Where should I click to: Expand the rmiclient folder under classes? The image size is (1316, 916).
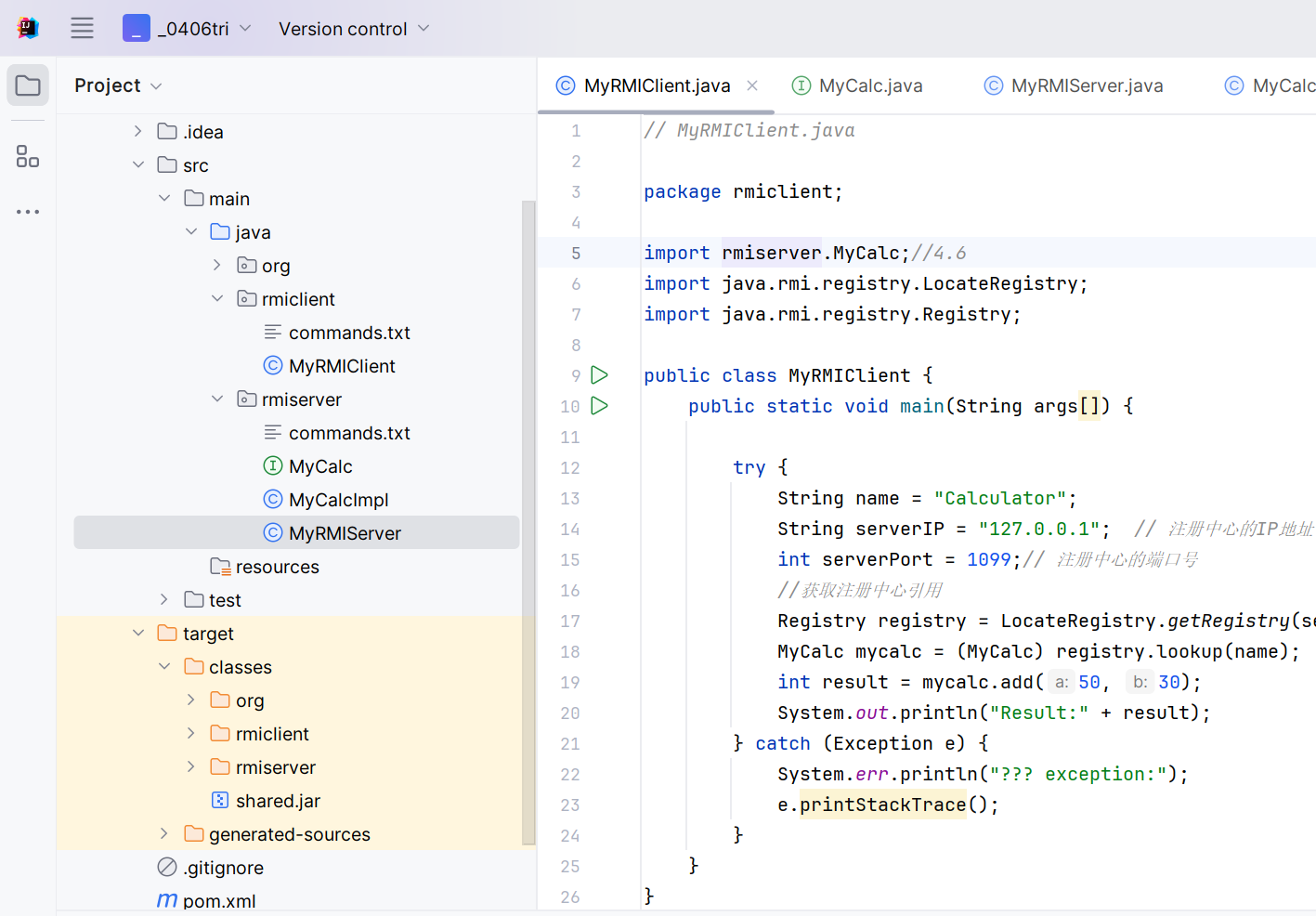coord(190,733)
